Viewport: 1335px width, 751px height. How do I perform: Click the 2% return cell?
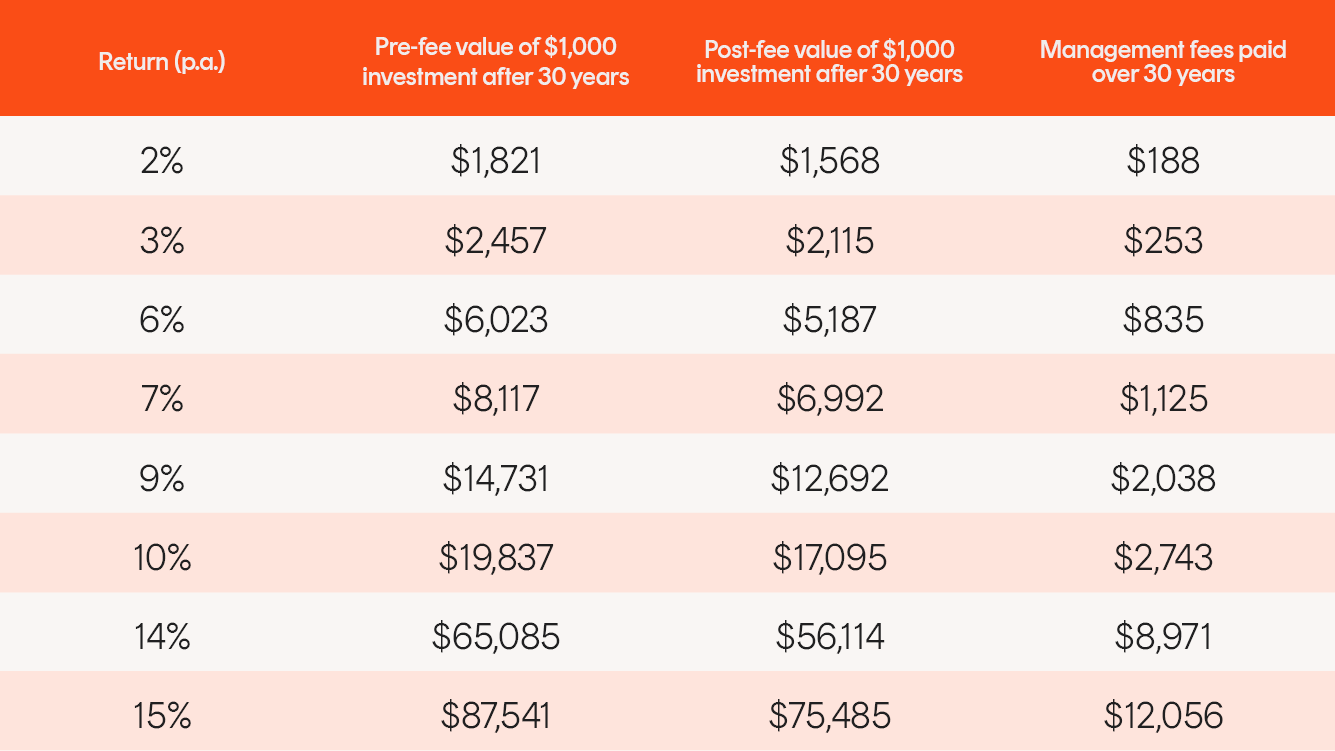[162, 161]
